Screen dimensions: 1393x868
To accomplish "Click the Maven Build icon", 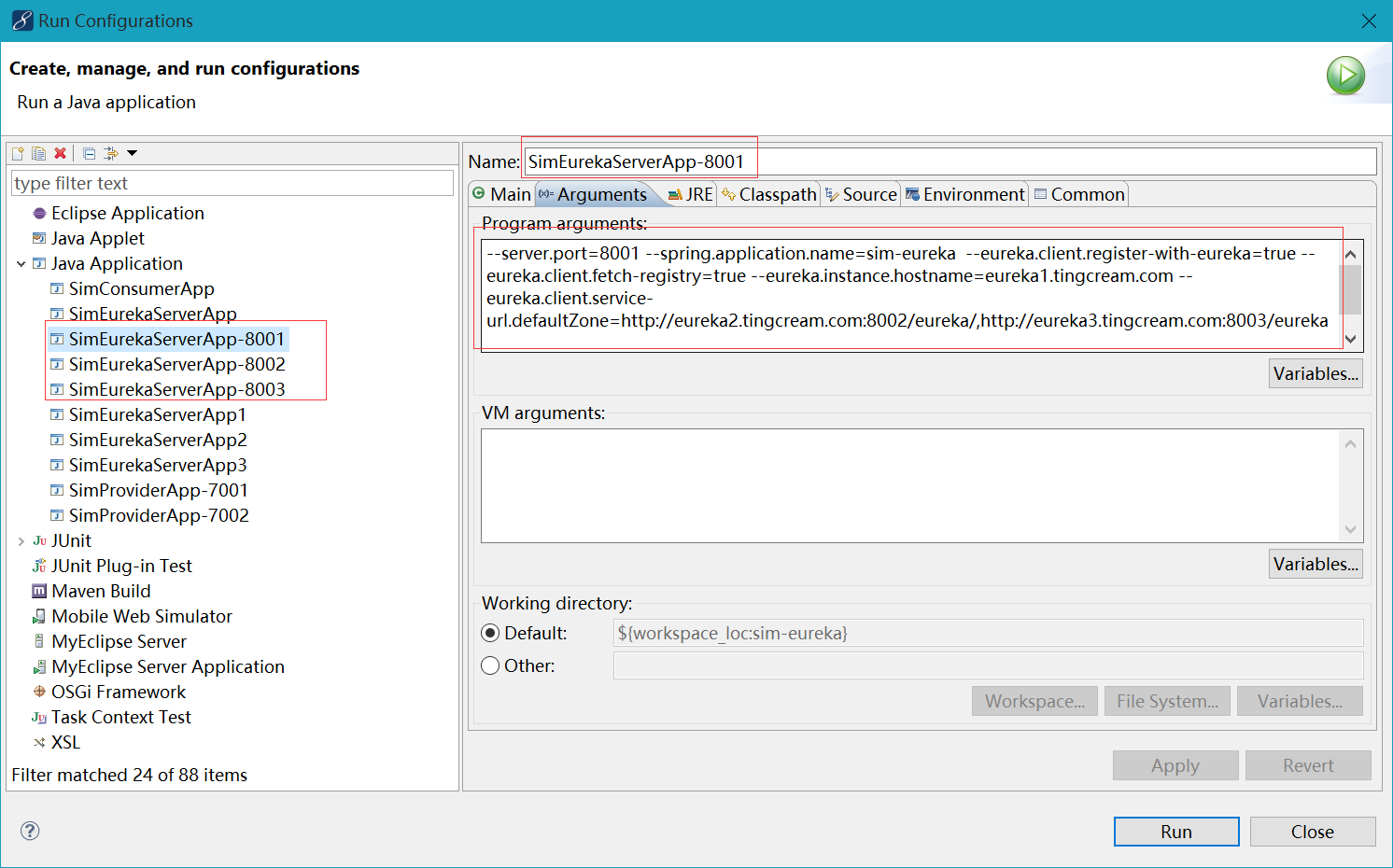I will pos(39,591).
